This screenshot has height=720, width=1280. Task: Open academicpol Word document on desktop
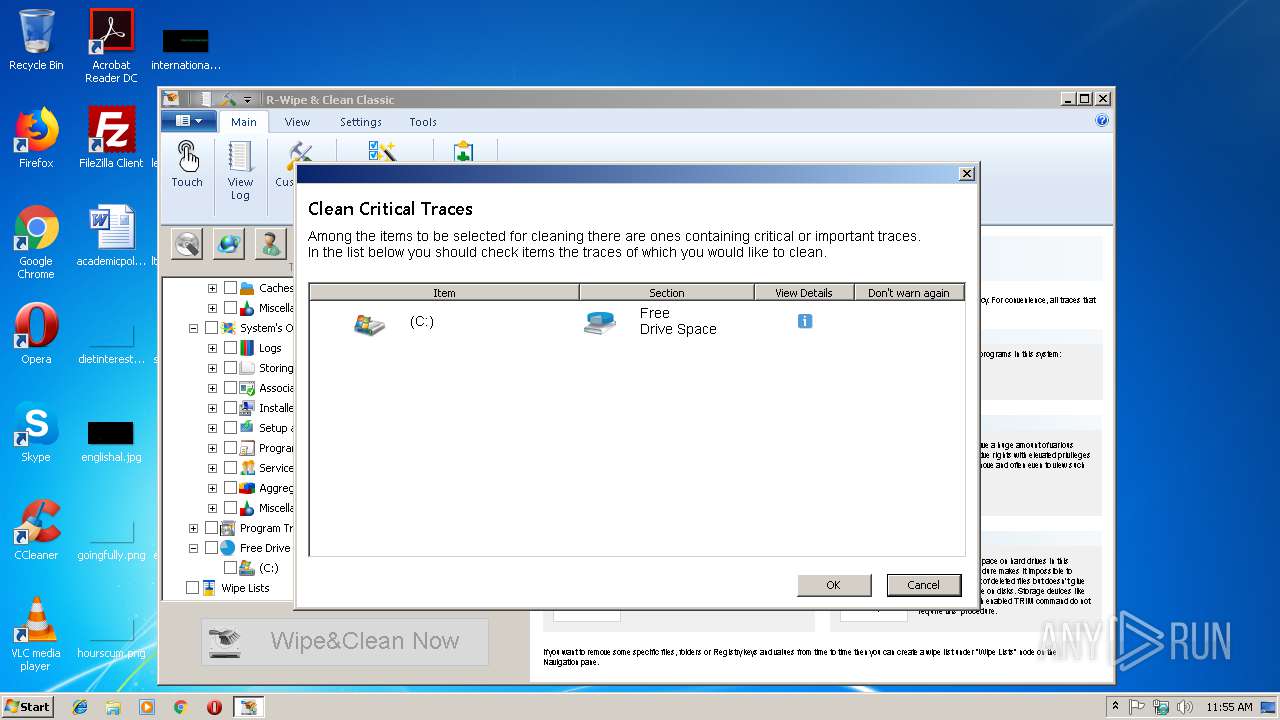[x=111, y=236]
